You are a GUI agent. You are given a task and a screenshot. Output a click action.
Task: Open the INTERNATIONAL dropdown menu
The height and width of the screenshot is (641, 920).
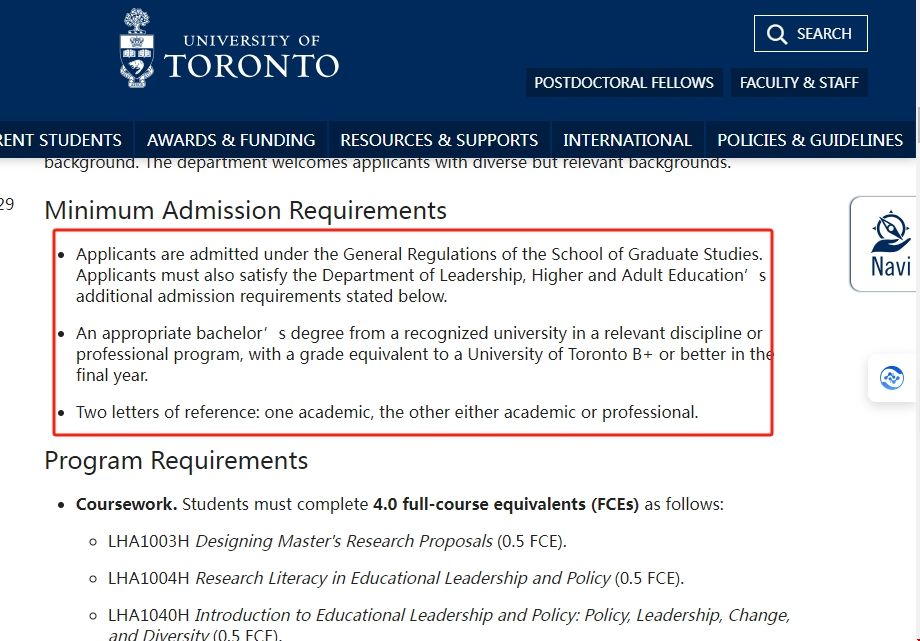[x=627, y=140]
